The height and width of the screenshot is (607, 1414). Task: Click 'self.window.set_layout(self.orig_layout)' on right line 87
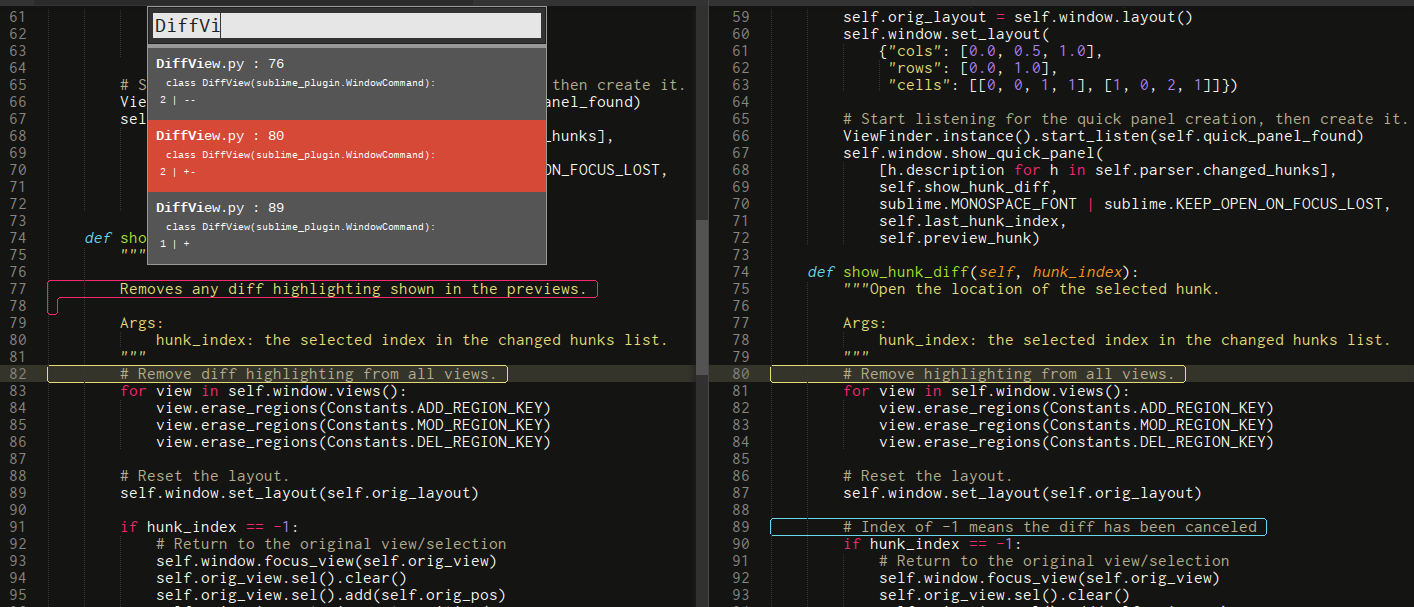1023,493
